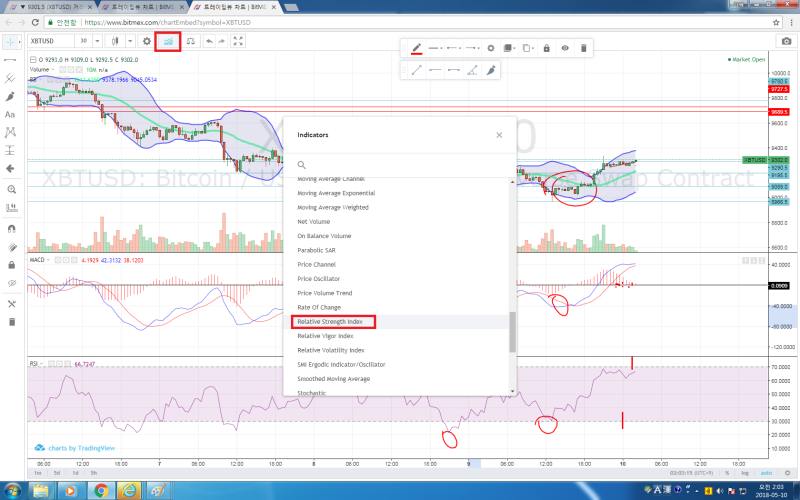Expand the Volume indicator legend dropdown
Viewport: 800px width, 500px height.
click(x=53, y=69)
